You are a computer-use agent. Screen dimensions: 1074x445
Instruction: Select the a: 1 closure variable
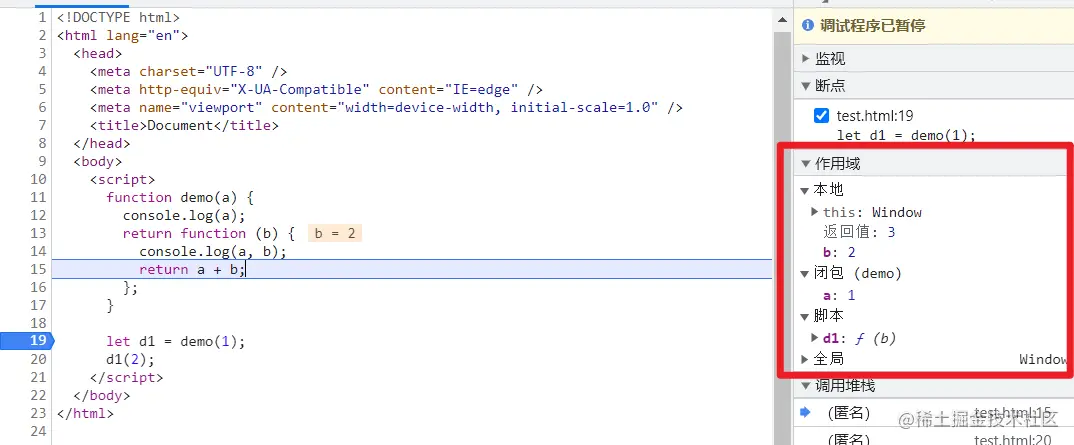click(839, 296)
